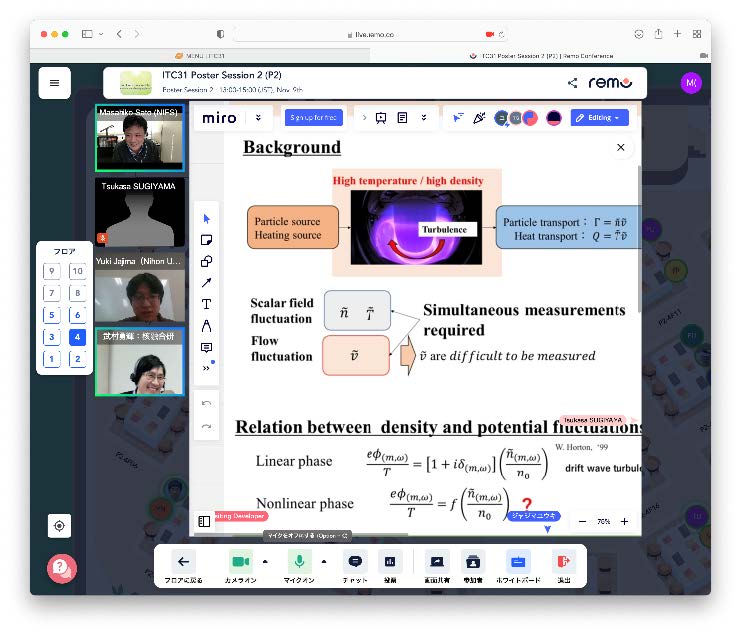Go to floor 3
This screenshot has width=741, height=635.
(x=52, y=337)
